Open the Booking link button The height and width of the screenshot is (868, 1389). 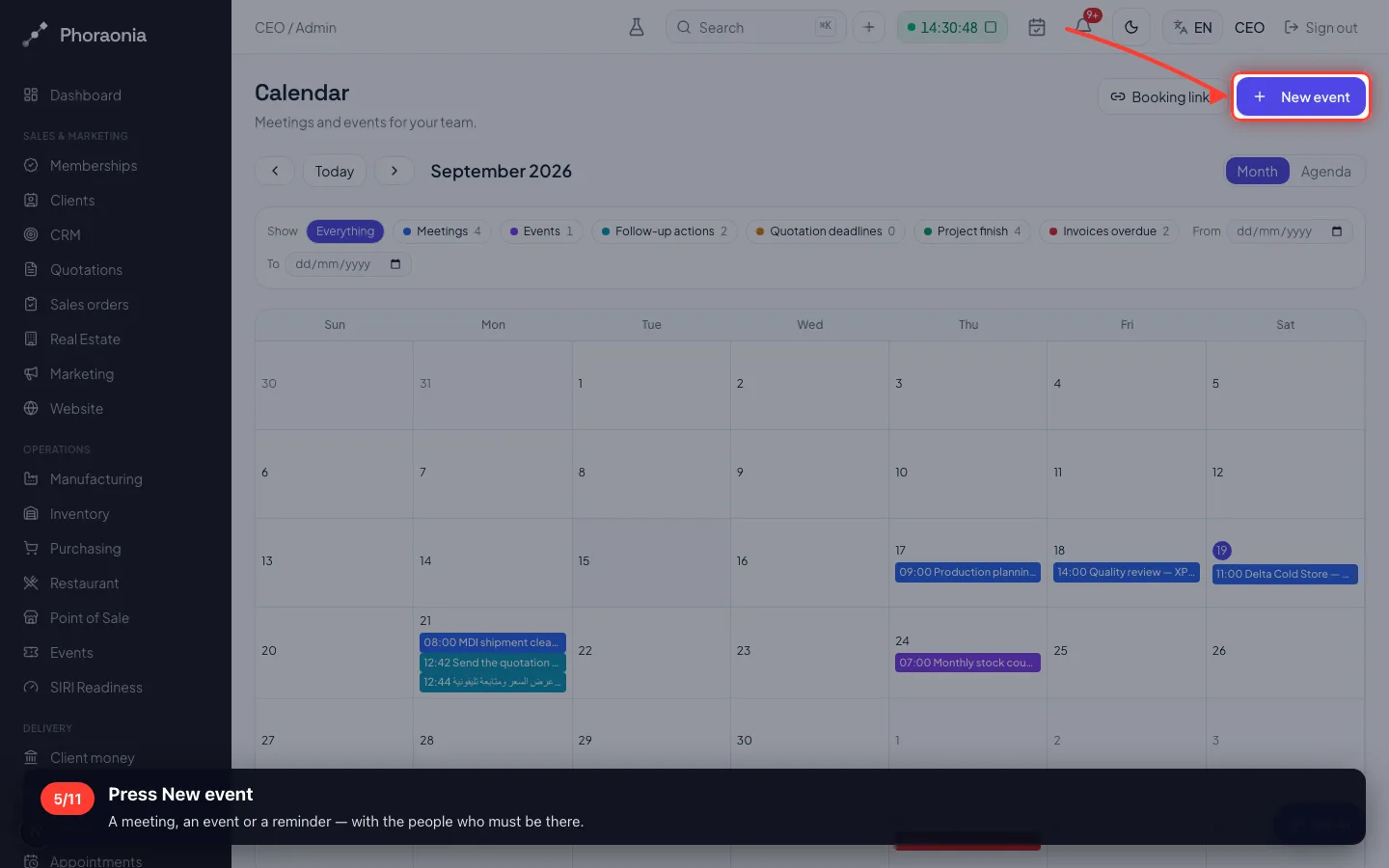(1160, 96)
